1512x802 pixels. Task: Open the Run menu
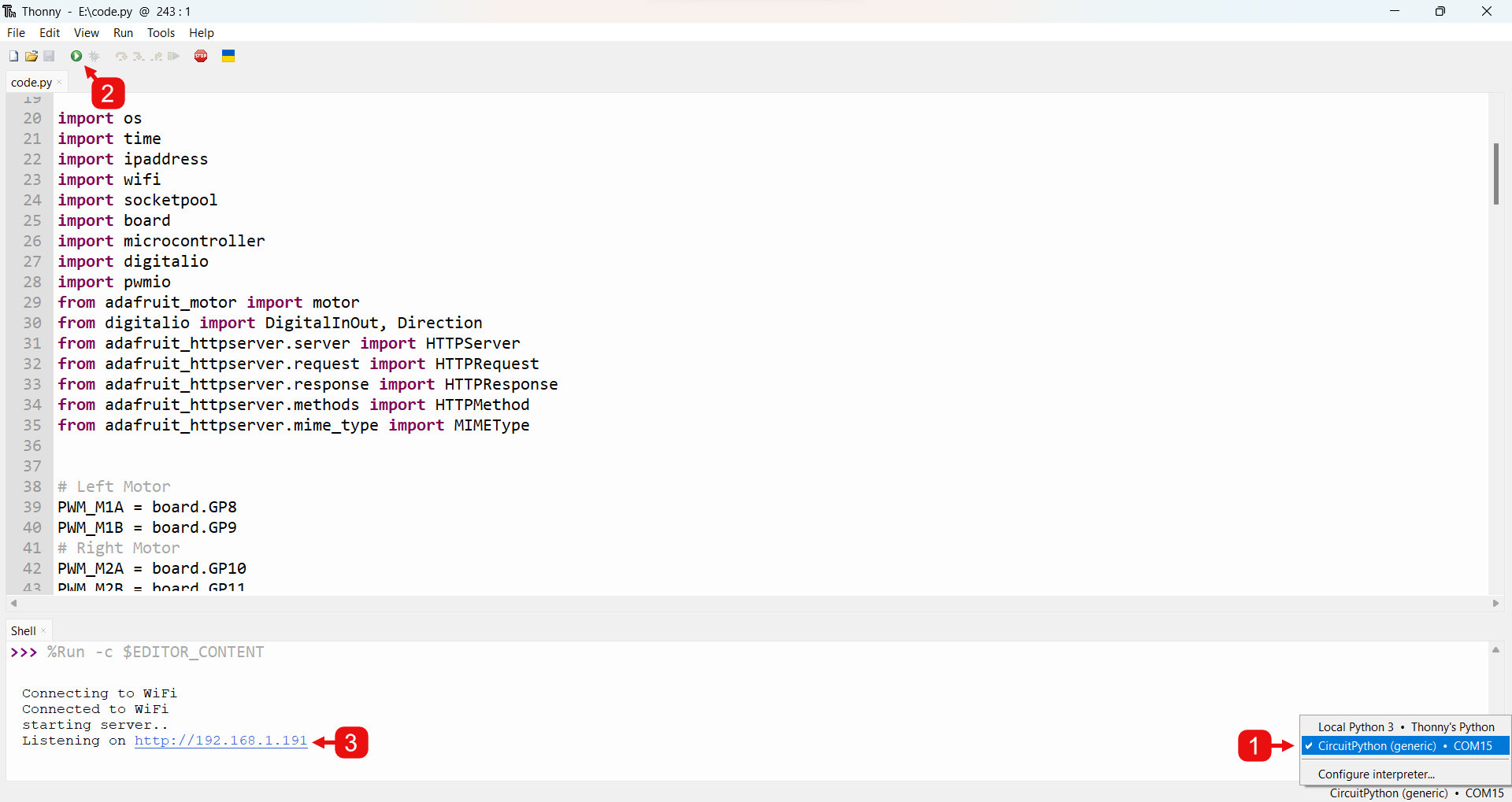[x=123, y=33]
